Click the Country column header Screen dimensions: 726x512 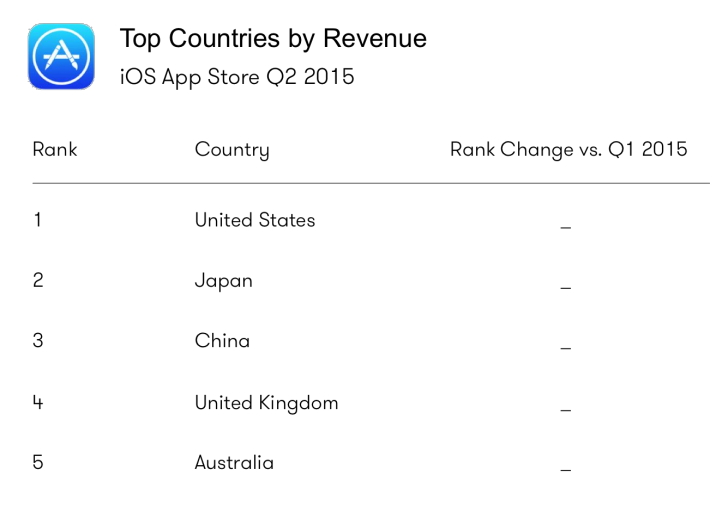[x=232, y=151]
